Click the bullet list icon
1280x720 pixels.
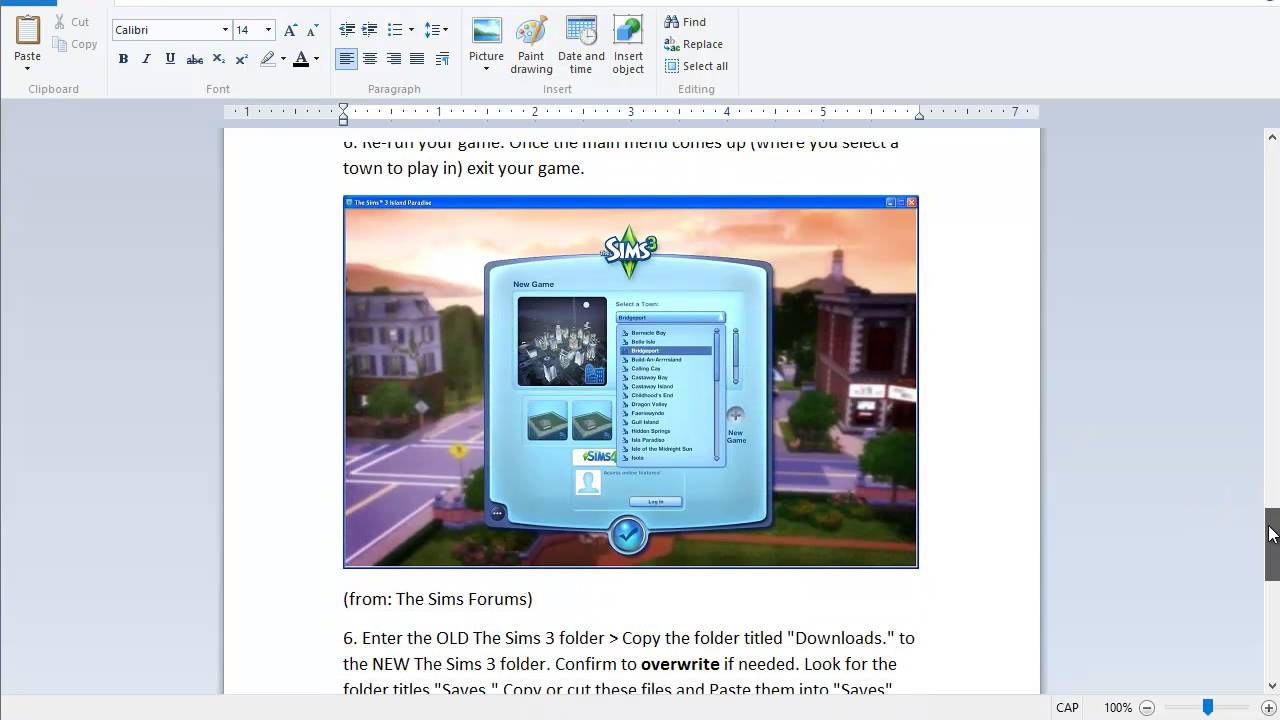coord(395,30)
